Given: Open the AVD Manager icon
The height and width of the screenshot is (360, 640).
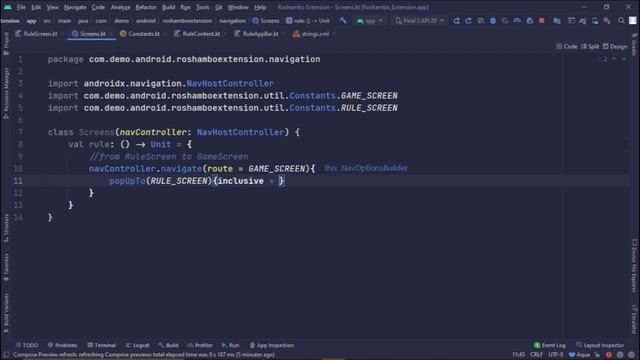Looking at the screenshot, I should [x=595, y=20].
